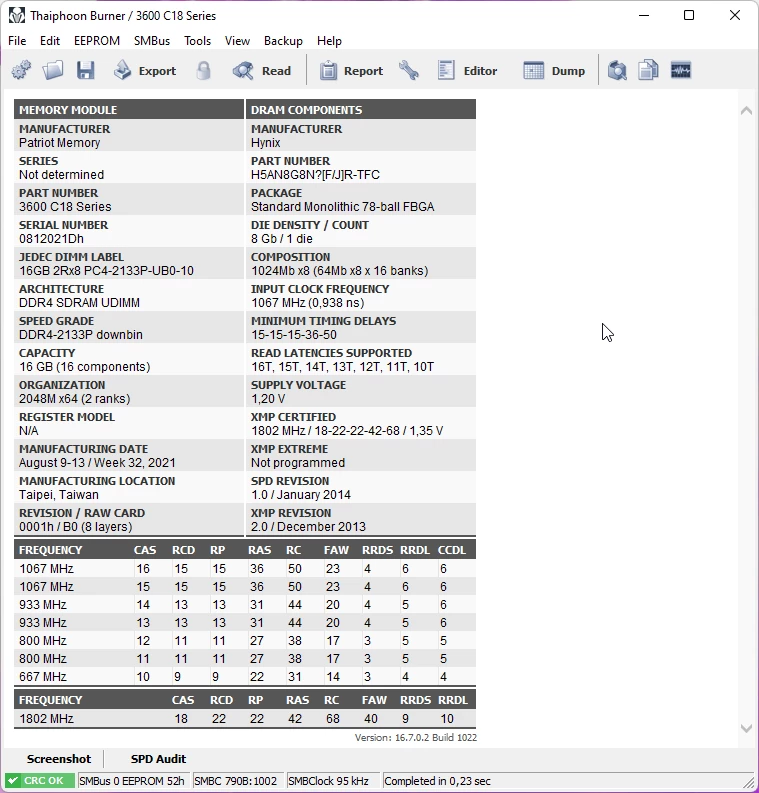The width and height of the screenshot is (759, 793).
Task: Click the version text '16.7.0.2 Build 1022'
Action: pyautogui.click(x=436, y=737)
